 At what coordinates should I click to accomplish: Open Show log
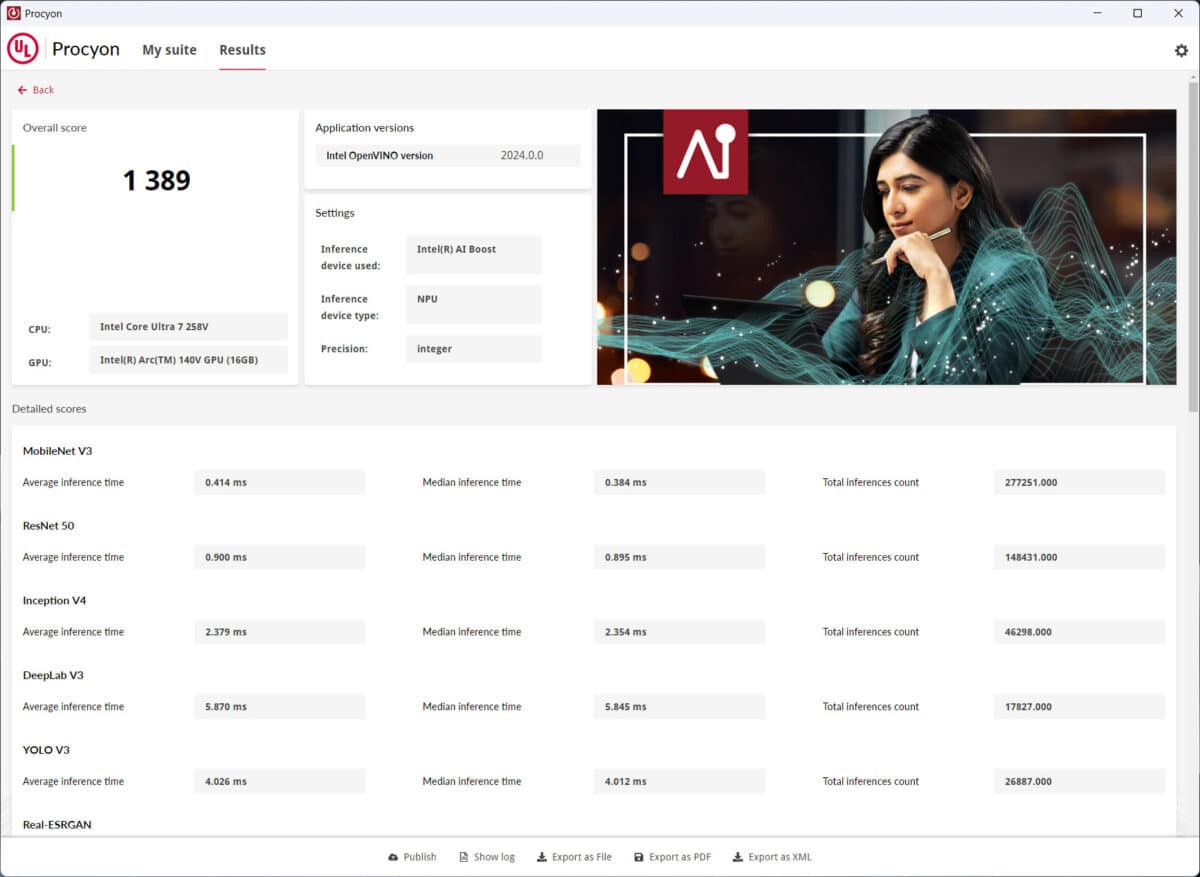(487, 857)
